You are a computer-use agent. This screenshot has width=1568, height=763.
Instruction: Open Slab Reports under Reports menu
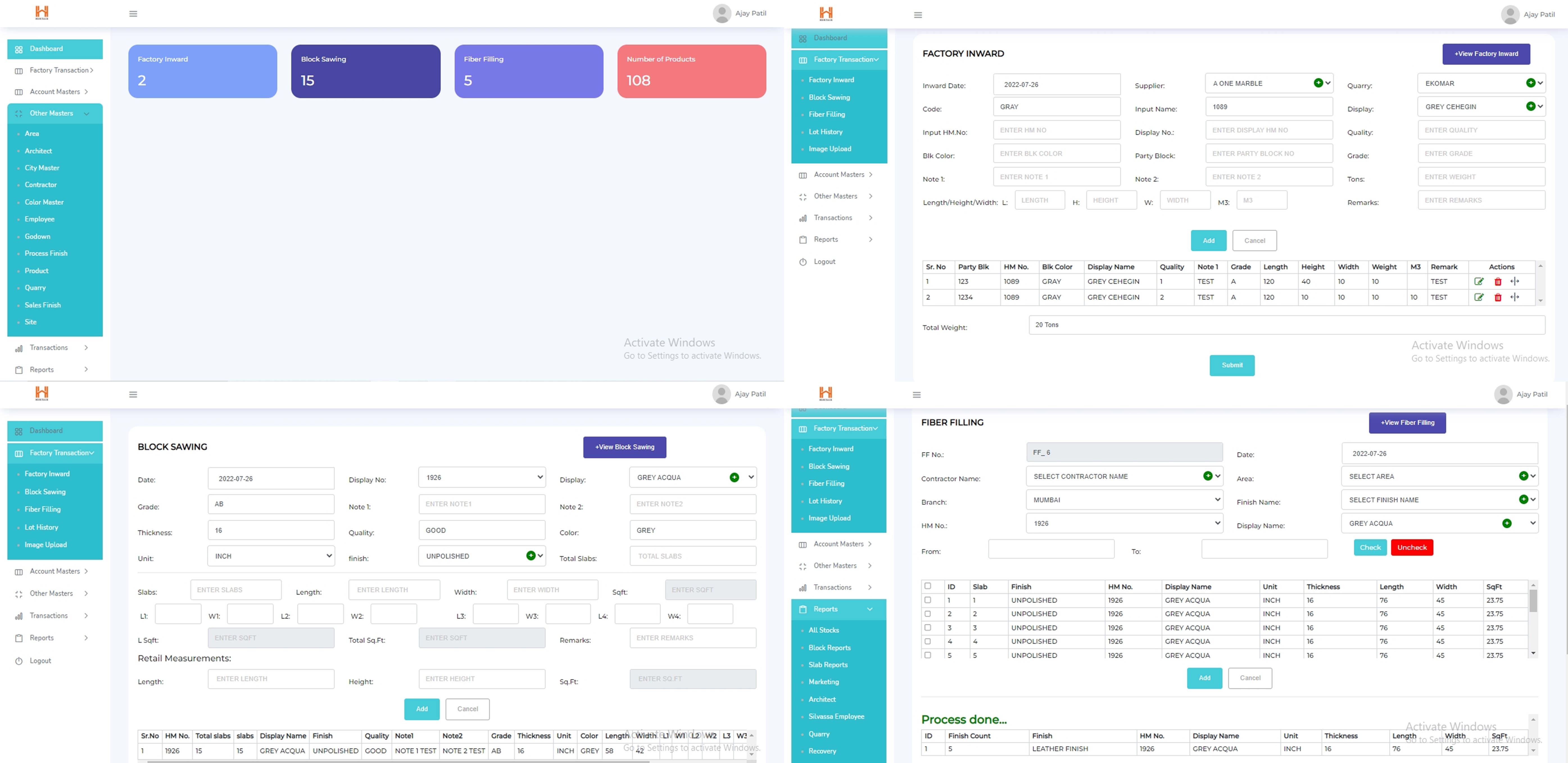828,664
